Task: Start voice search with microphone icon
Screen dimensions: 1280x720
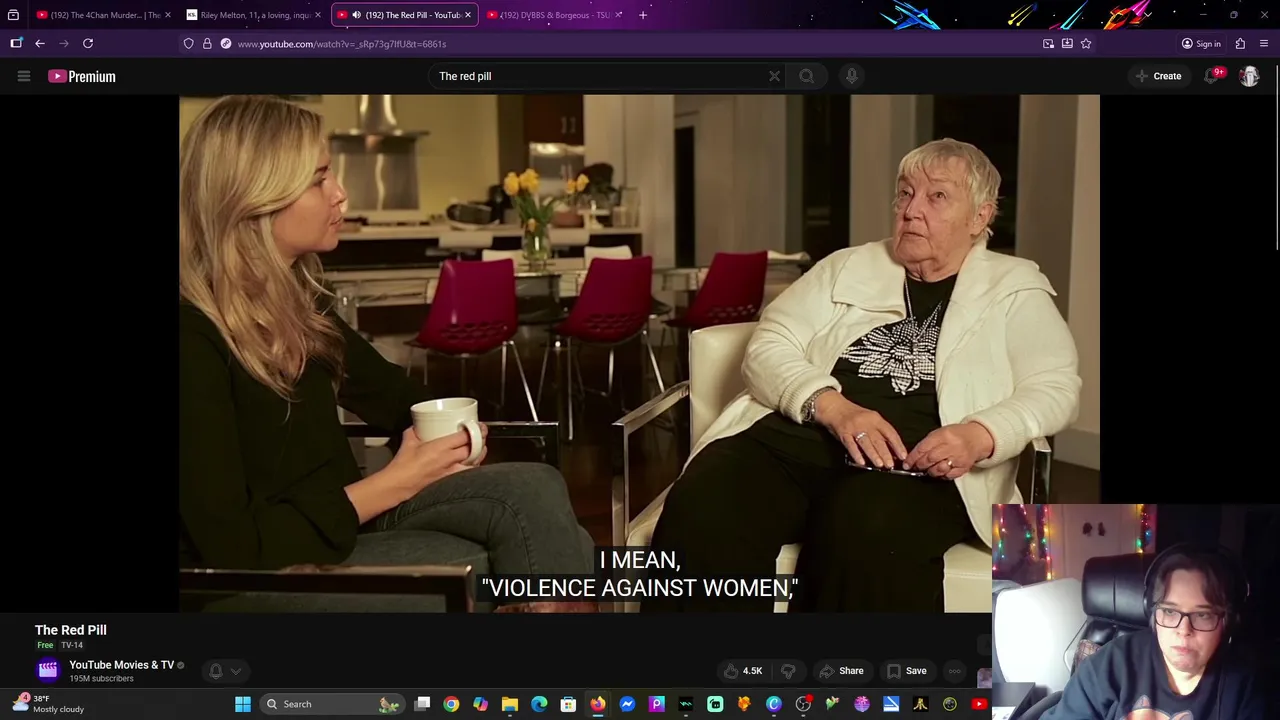Action: pyautogui.click(x=851, y=76)
